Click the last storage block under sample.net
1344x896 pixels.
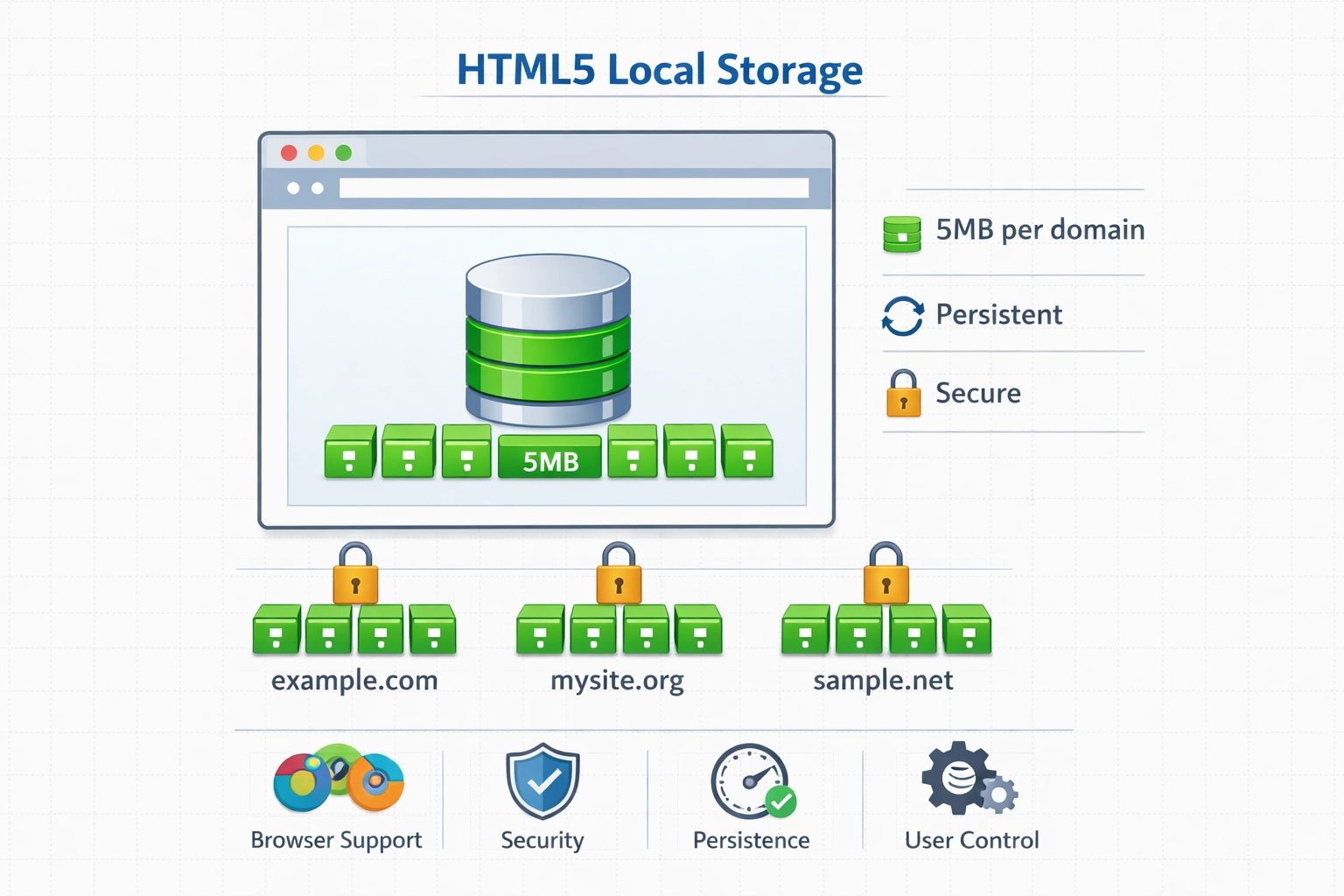tap(966, 629)
